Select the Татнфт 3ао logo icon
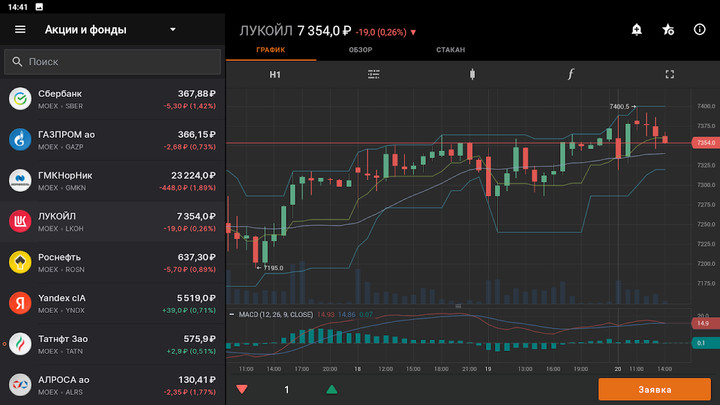This screenshot has height=405, width=720. (x=20, y=344)
